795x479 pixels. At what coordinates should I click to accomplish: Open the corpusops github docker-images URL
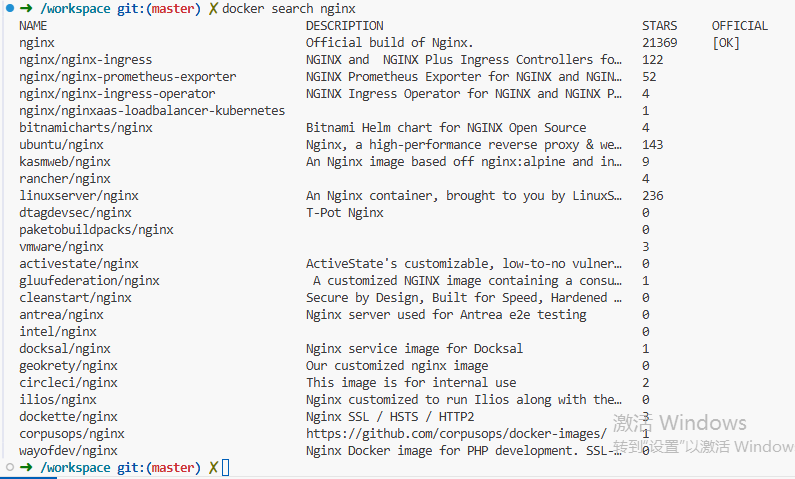[x=456, y=434]
